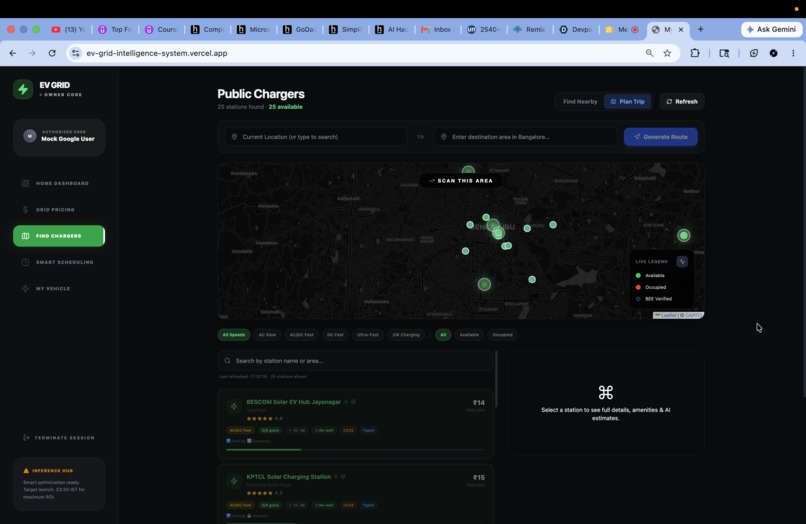Click the verified shield icon beside BESCOM Solar
Viewport: 806px width, 524px height.
pos(353,402)
